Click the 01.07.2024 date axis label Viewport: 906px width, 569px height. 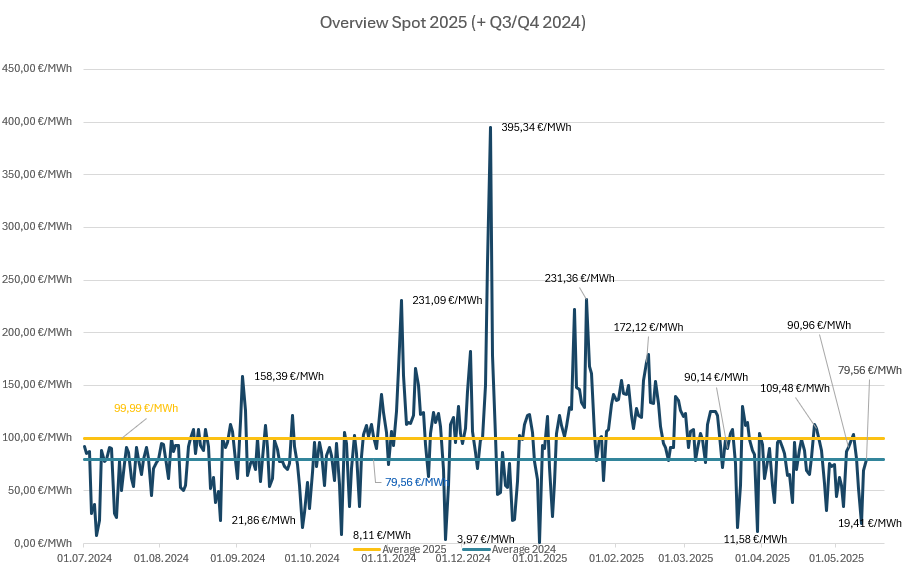tap(83, 558)
